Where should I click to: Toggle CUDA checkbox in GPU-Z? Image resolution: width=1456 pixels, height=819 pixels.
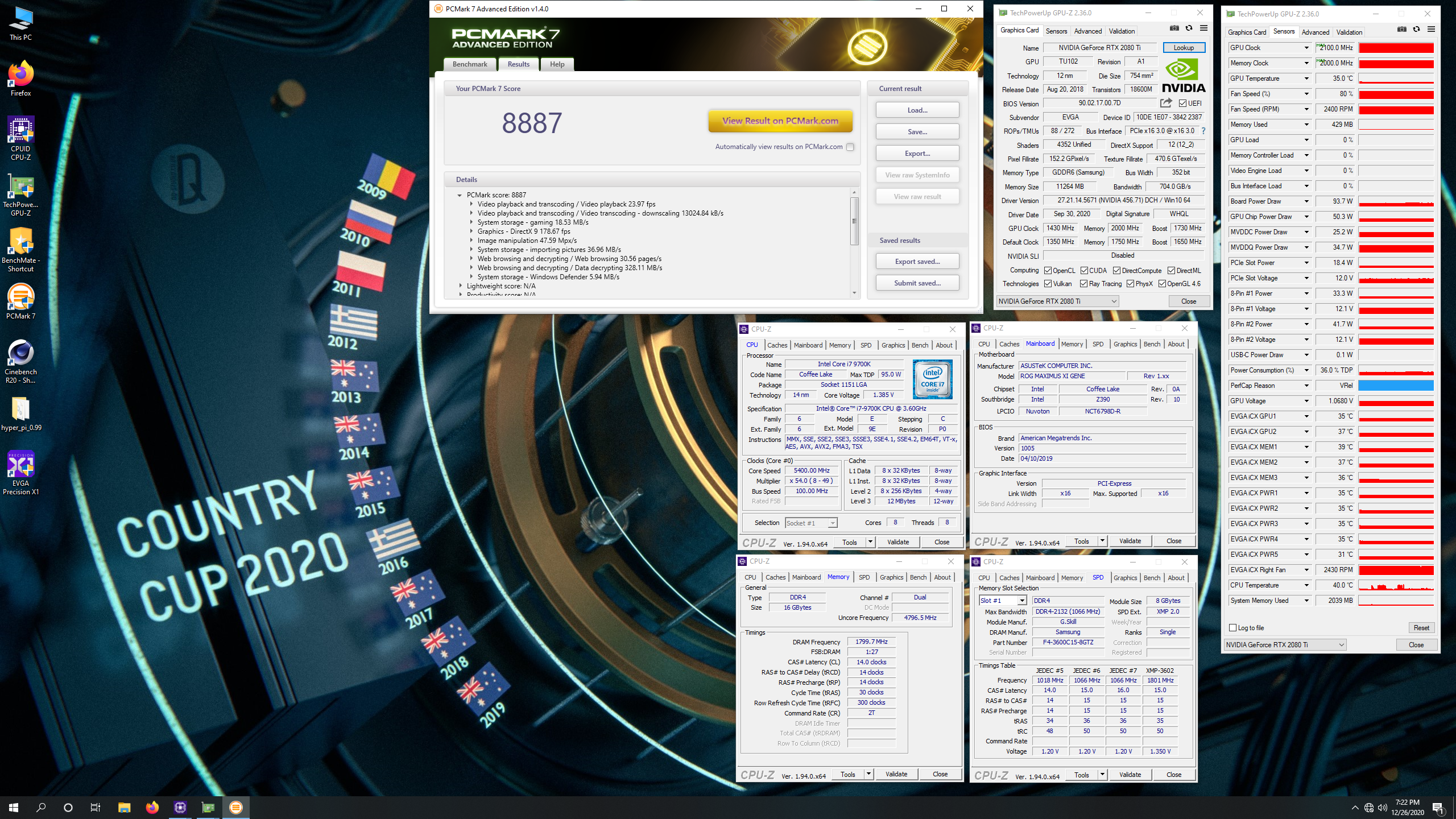[1084, 271]
